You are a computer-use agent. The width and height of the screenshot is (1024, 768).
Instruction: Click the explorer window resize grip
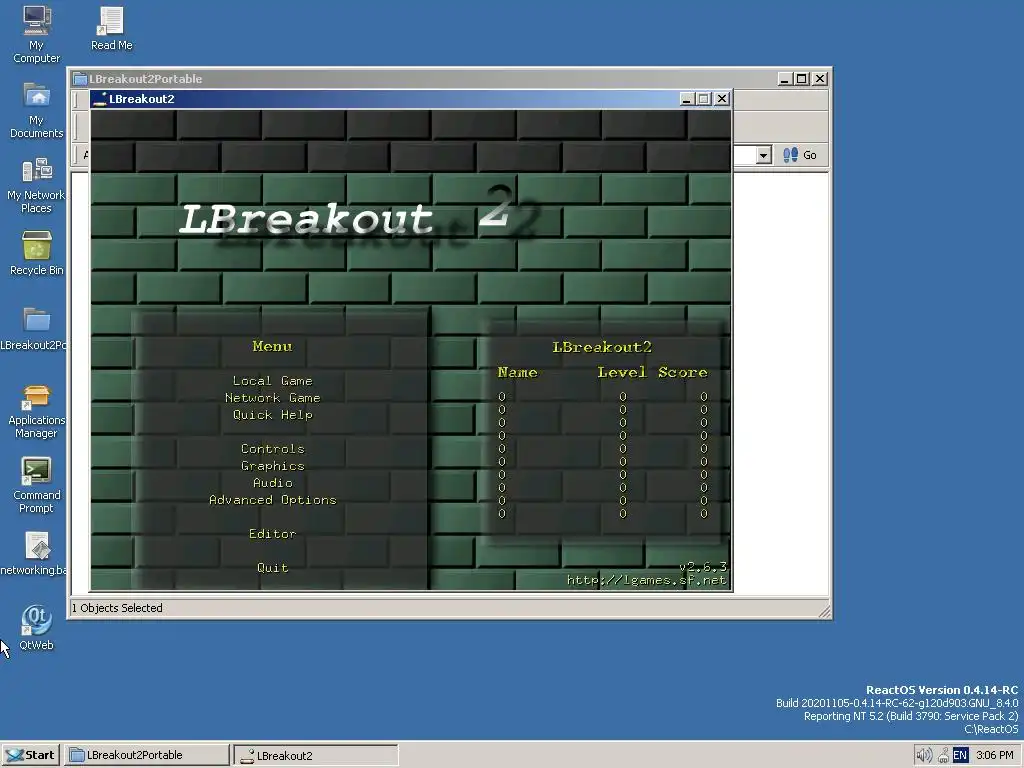824,611
